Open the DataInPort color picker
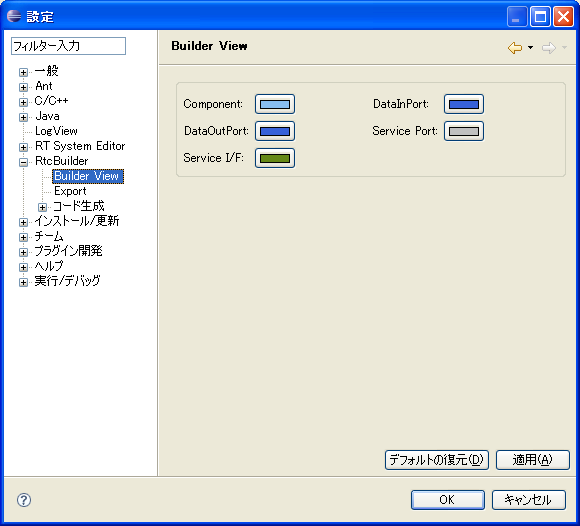Viewport: 580px width, 526px height. tap(464, 104)
